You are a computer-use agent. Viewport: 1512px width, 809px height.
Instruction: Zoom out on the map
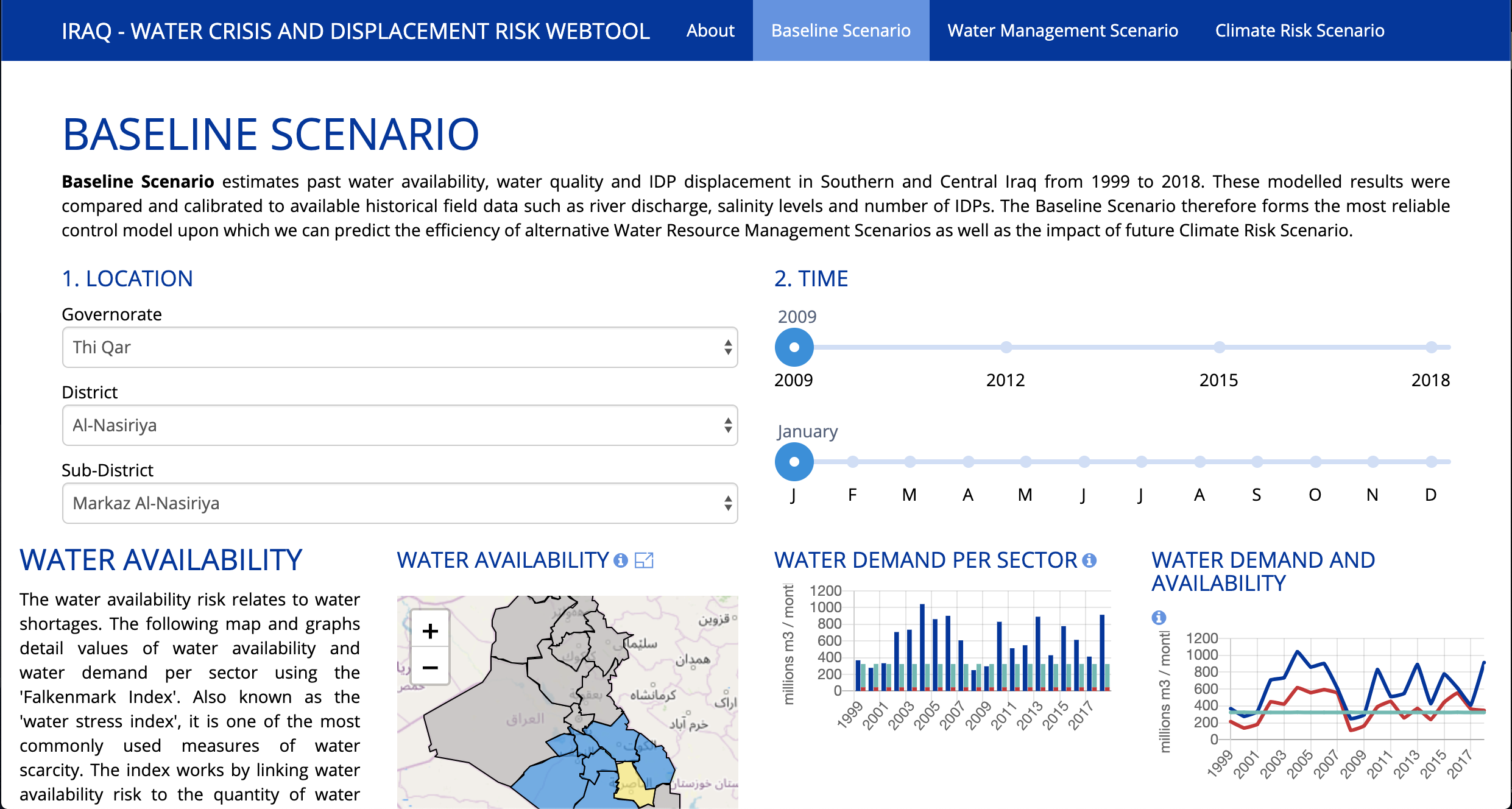coord(430,668)
